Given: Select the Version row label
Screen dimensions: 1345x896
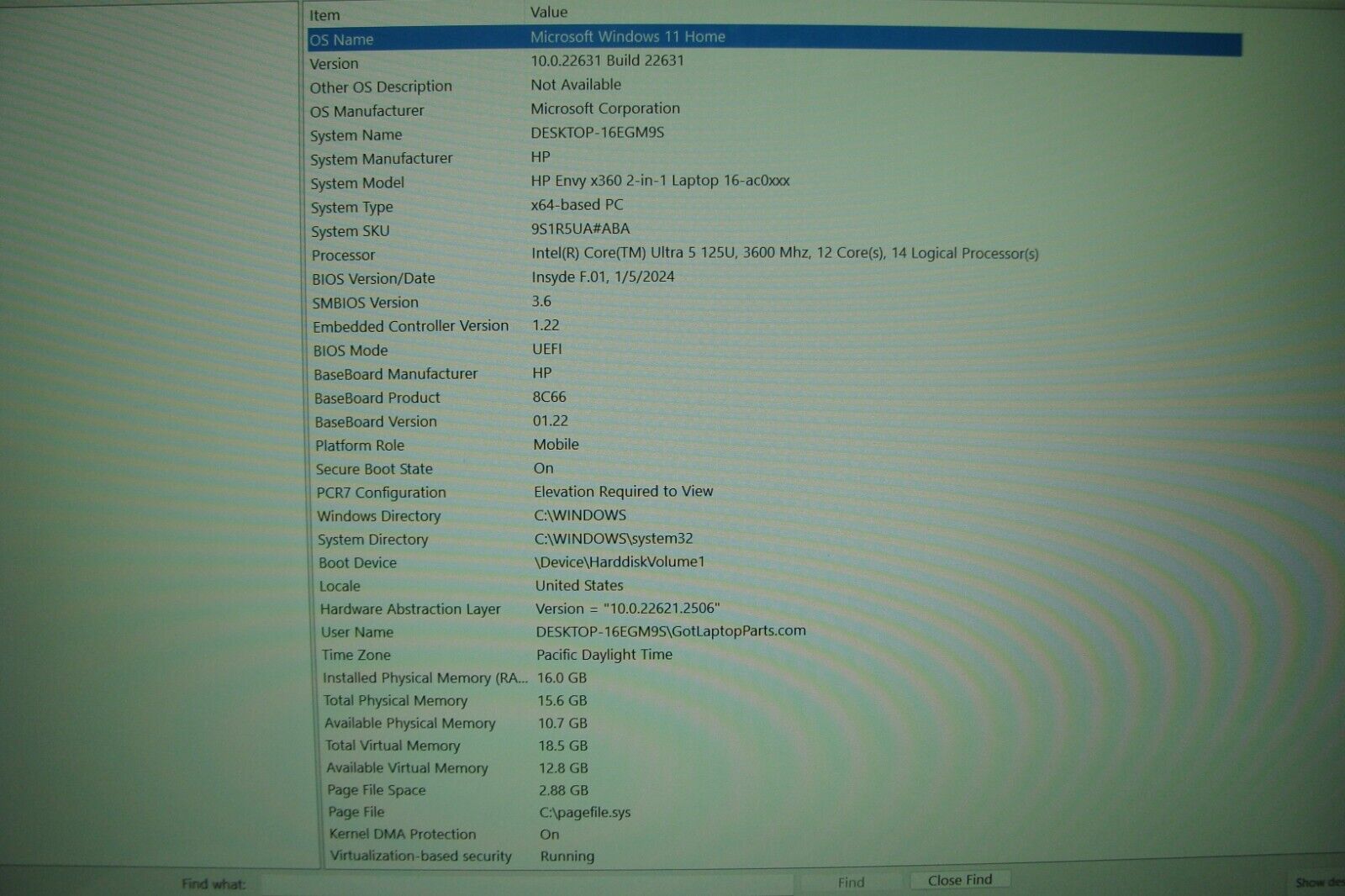Looking at the screenshot, I should (334, 64).
